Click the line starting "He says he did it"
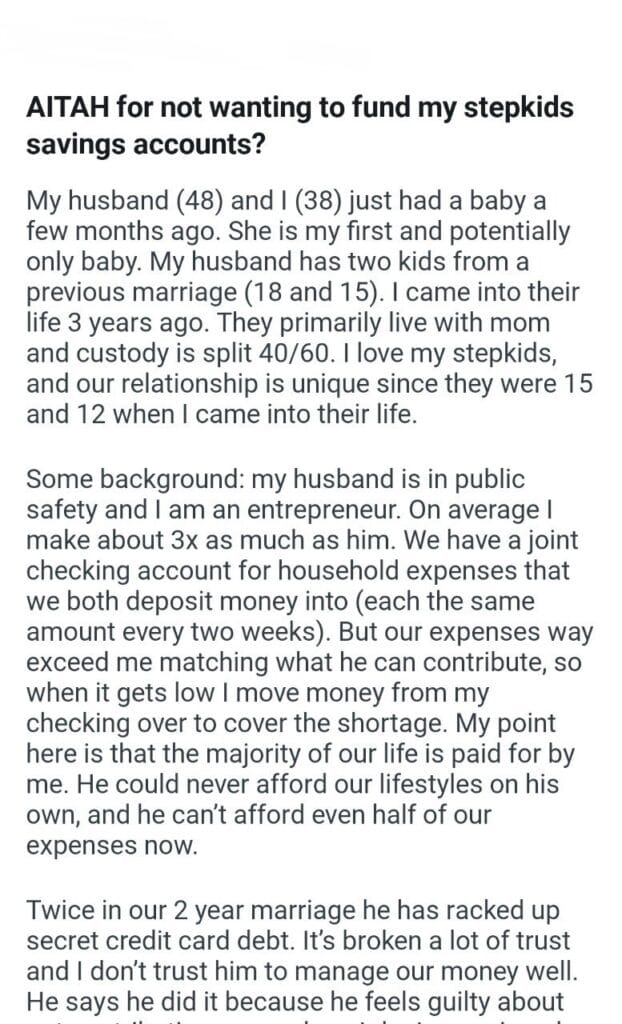622x1024 pixels. click(280, 1003)
